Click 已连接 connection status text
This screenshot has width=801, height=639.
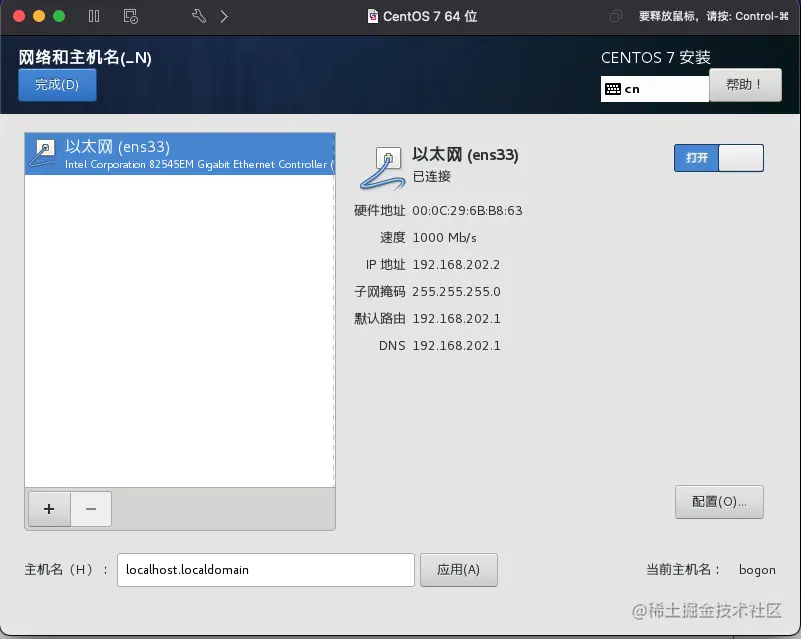[x=432, y=177]
